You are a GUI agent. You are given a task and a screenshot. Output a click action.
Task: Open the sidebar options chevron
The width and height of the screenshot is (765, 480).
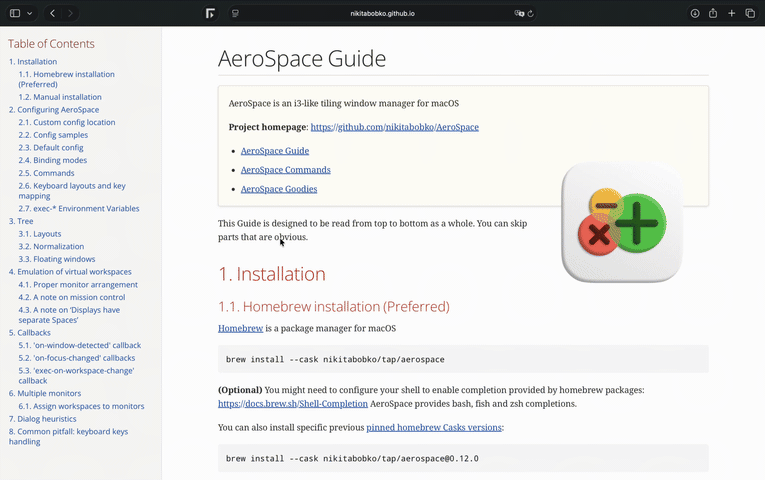[x=29, y=13]
